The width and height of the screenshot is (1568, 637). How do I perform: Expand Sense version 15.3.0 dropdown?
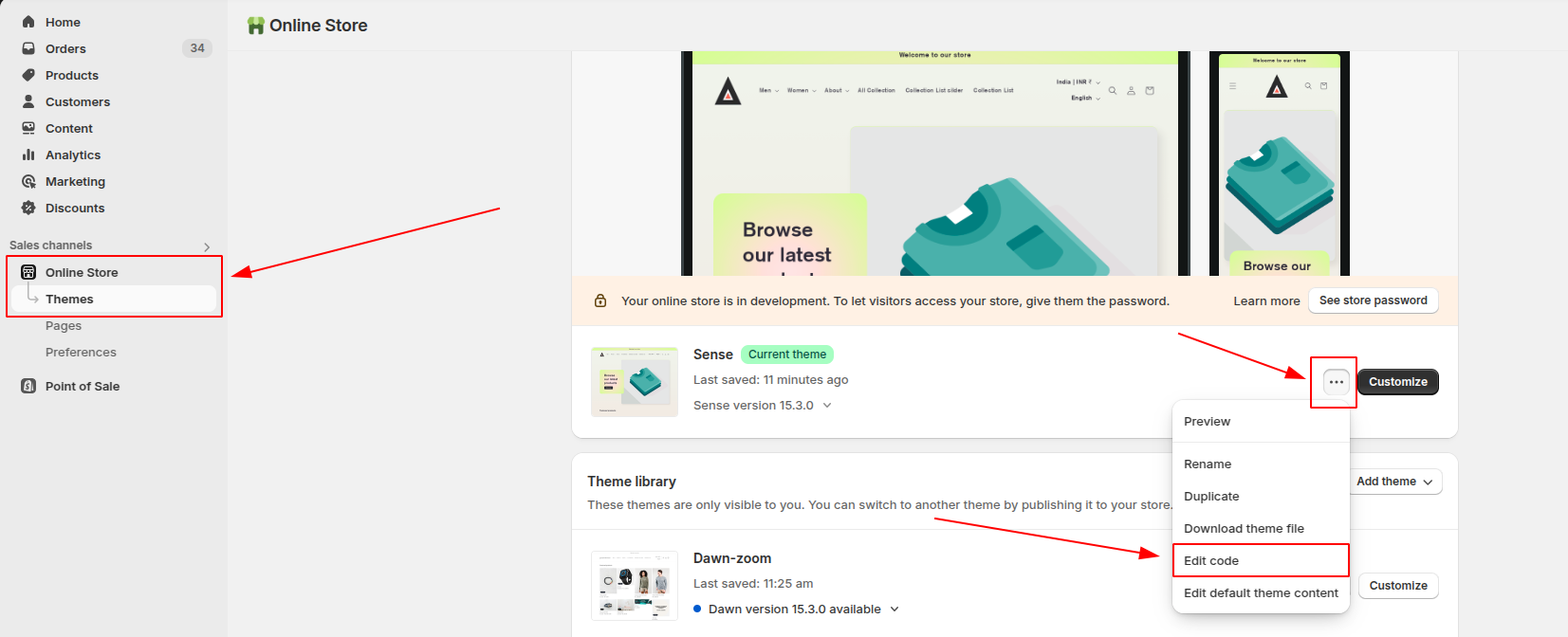827,405
